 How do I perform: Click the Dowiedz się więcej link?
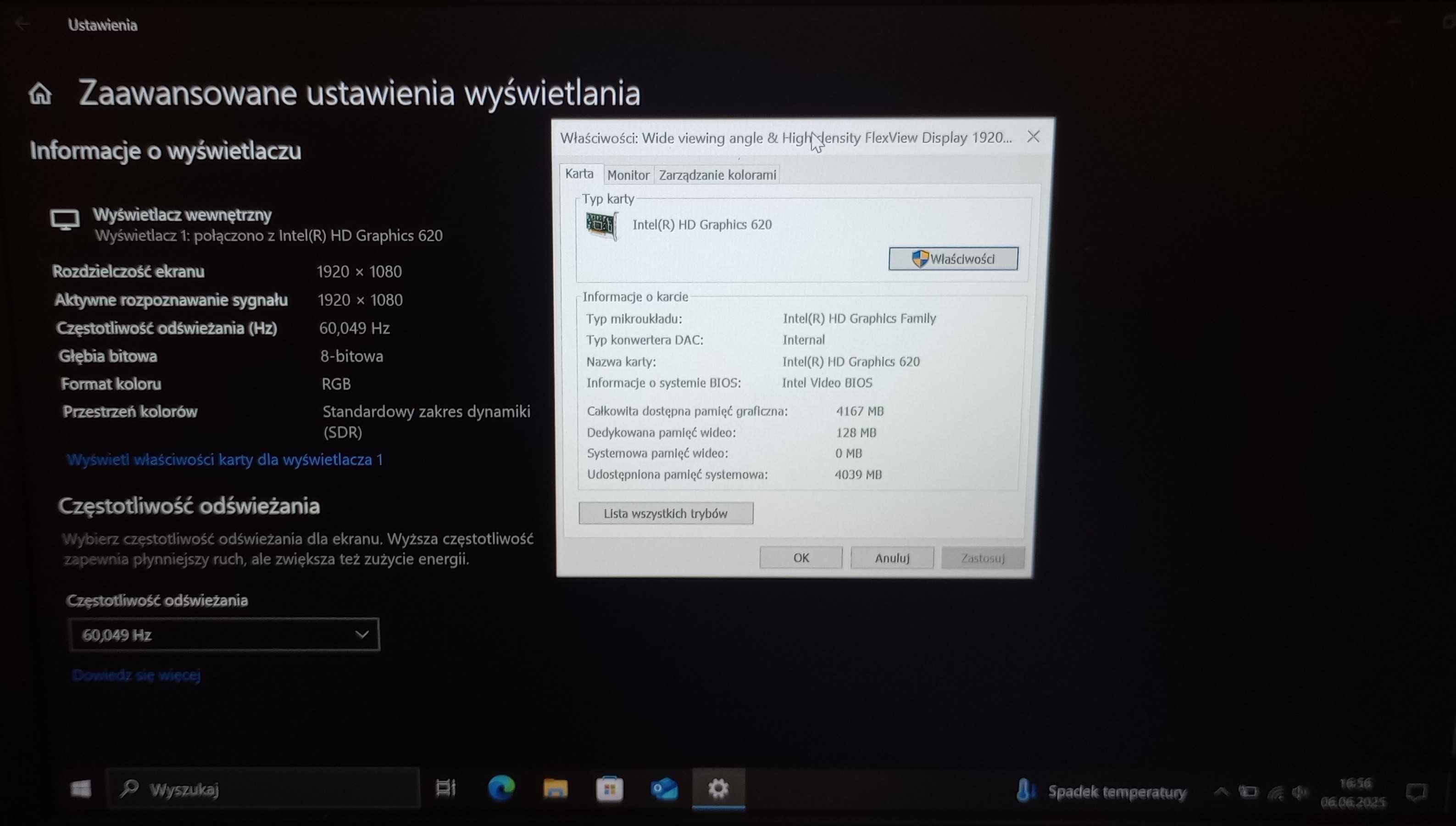coord(136,675)
